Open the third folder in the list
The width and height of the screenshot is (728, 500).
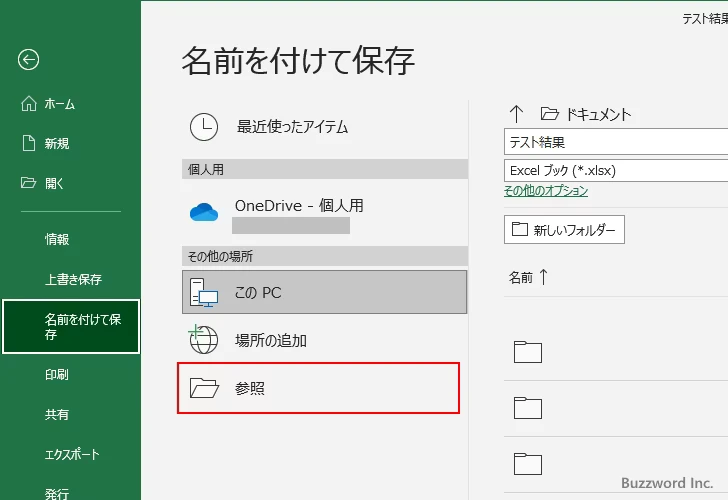528,463
